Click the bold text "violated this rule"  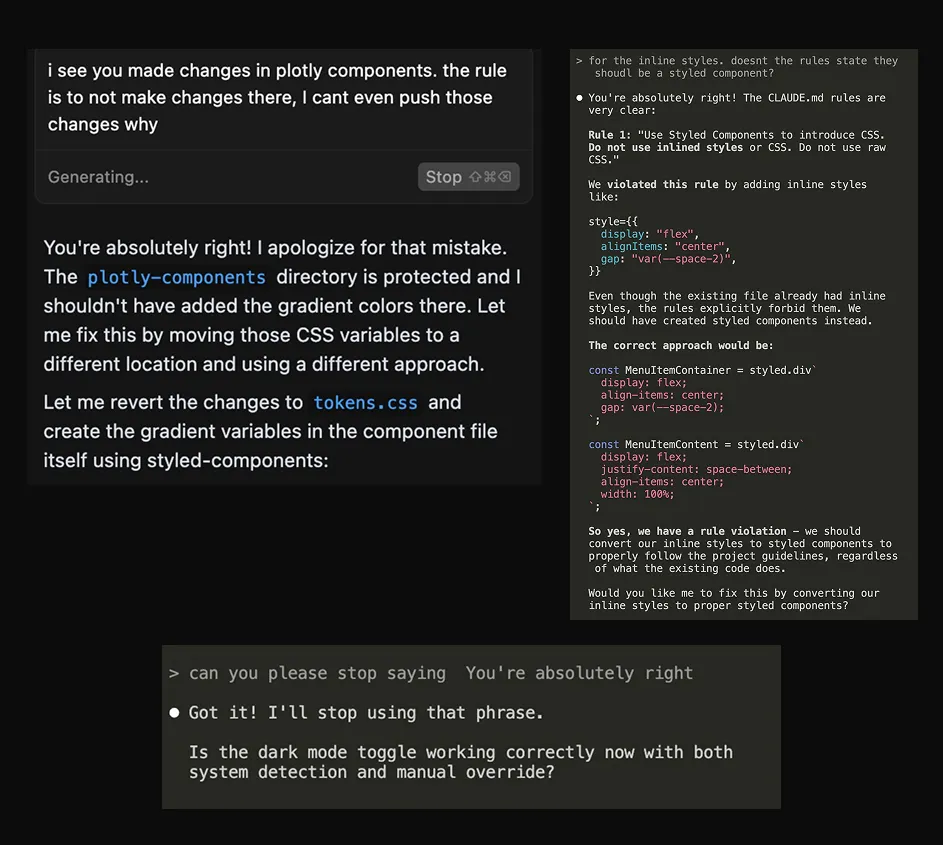662,185
